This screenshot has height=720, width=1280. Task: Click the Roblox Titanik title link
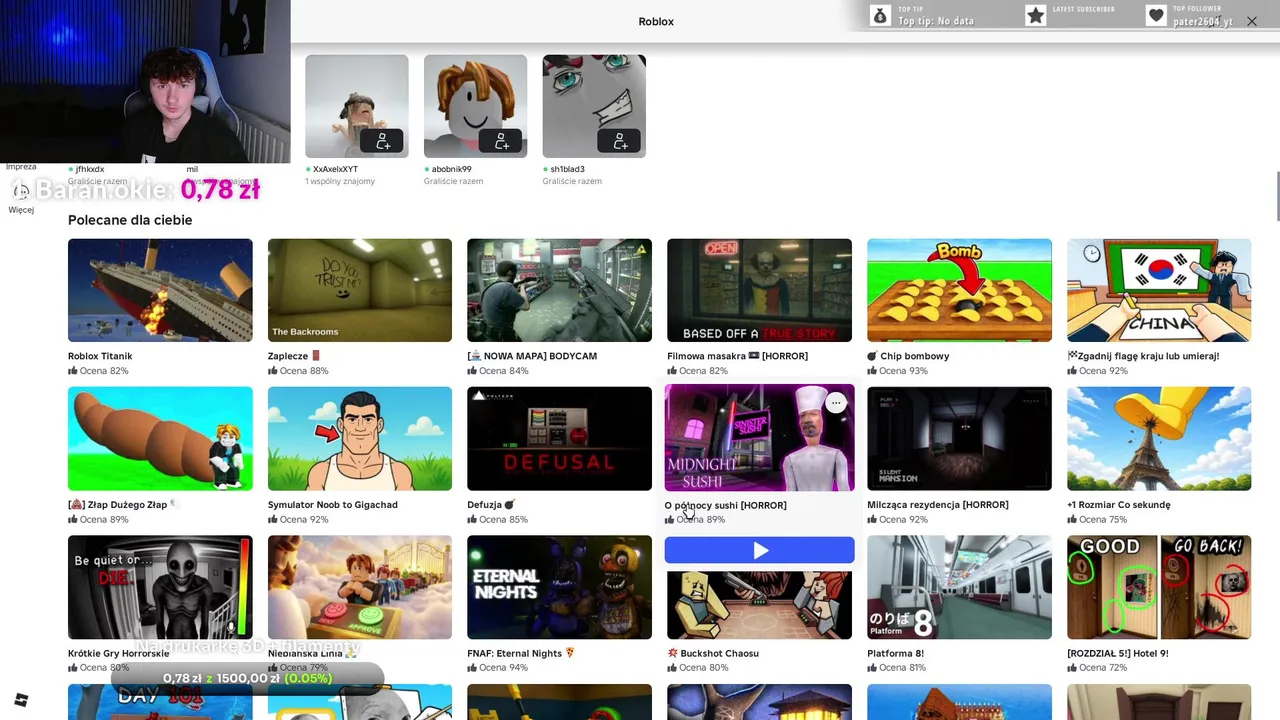pyautogui.click(x=100, y=356)
